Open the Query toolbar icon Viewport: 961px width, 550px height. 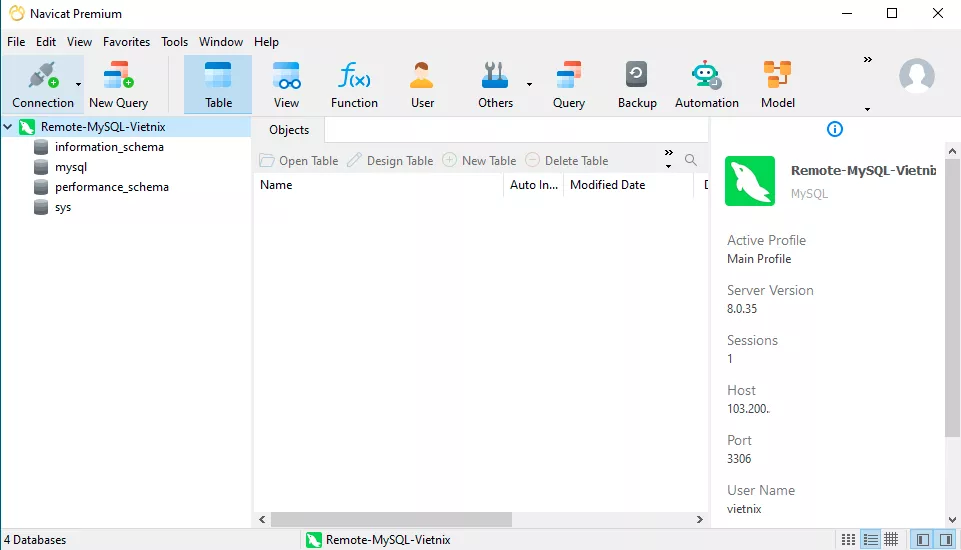tap(569, 75)
